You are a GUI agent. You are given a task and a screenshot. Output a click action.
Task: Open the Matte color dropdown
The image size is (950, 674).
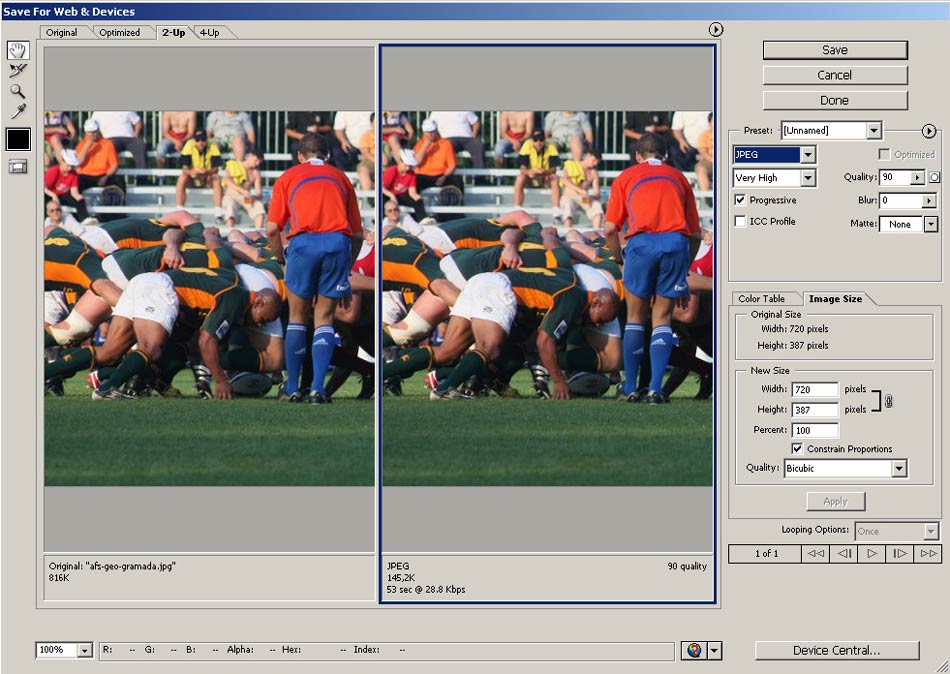click(931, 224)
